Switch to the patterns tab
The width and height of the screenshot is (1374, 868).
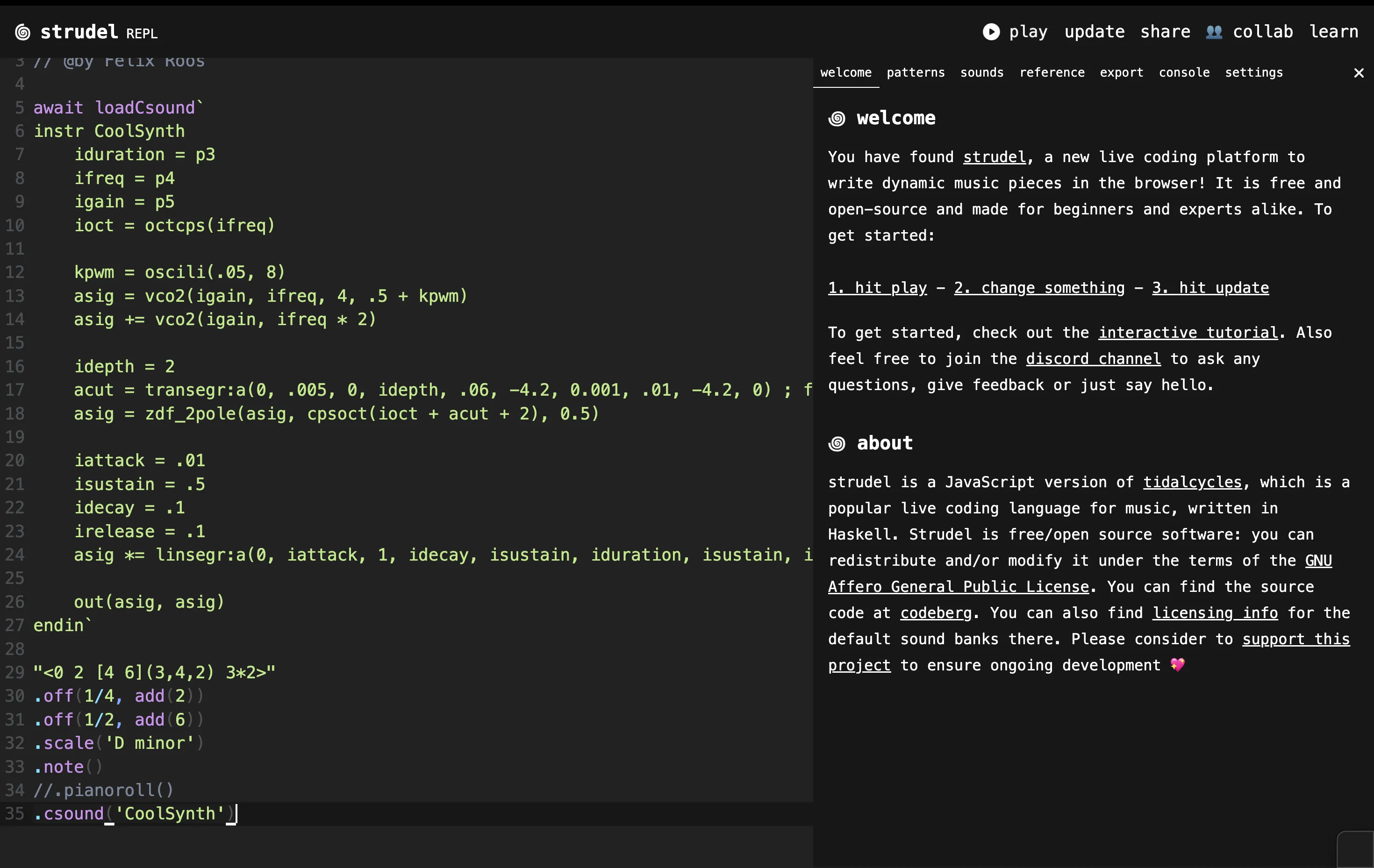point(915,72)
